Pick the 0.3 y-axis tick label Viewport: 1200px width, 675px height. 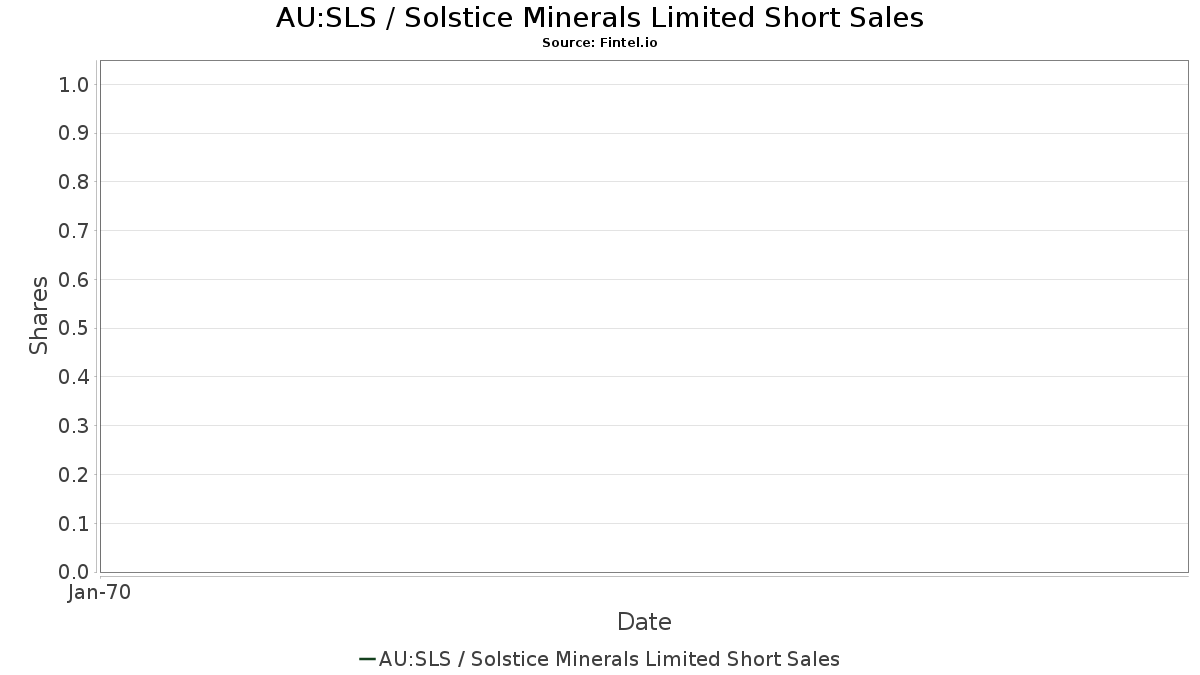75,426
